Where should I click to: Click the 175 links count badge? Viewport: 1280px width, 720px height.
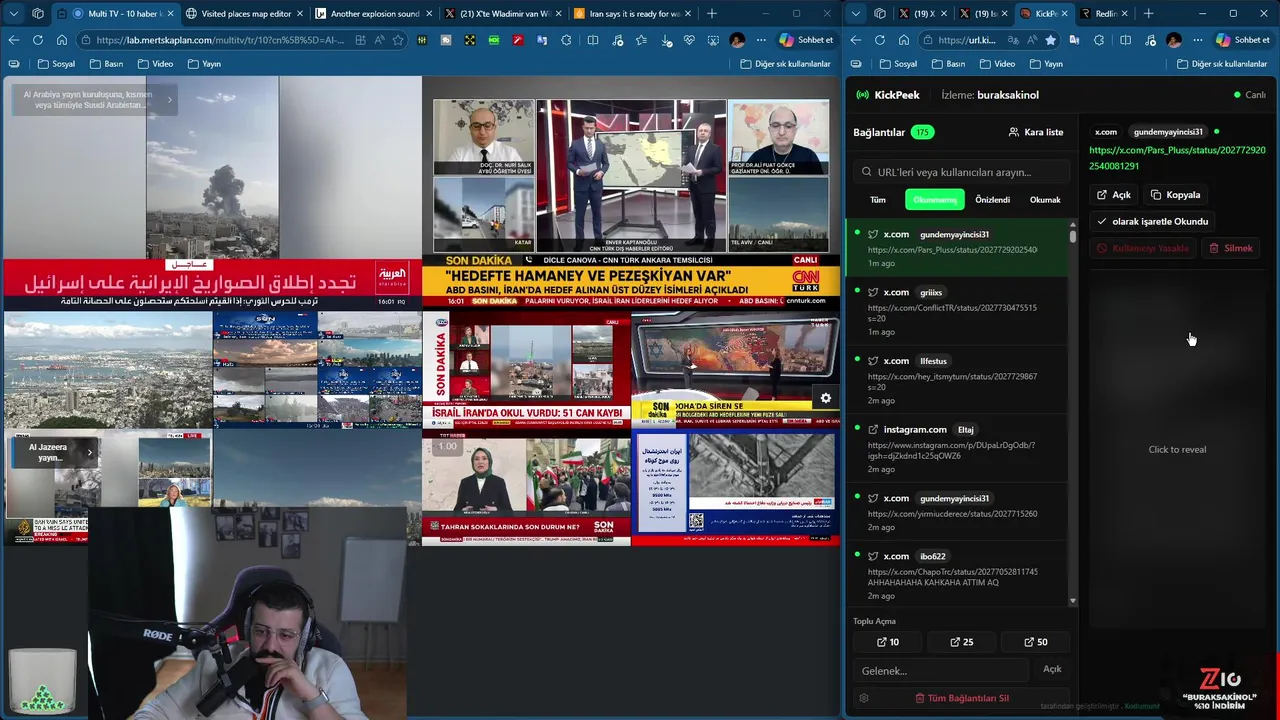coord(921,132)
